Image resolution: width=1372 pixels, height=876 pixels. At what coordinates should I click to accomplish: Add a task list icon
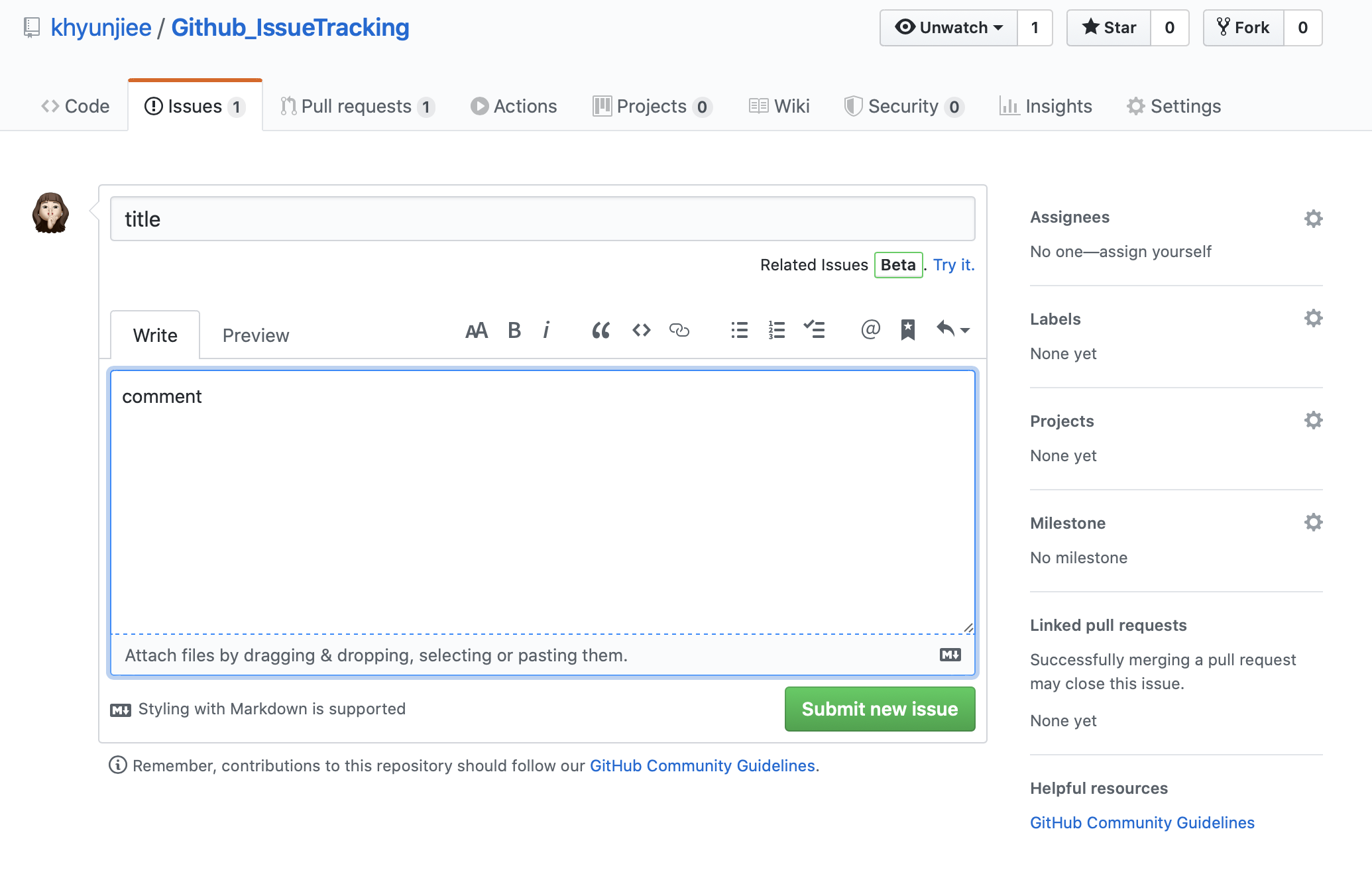coord(814,330)
